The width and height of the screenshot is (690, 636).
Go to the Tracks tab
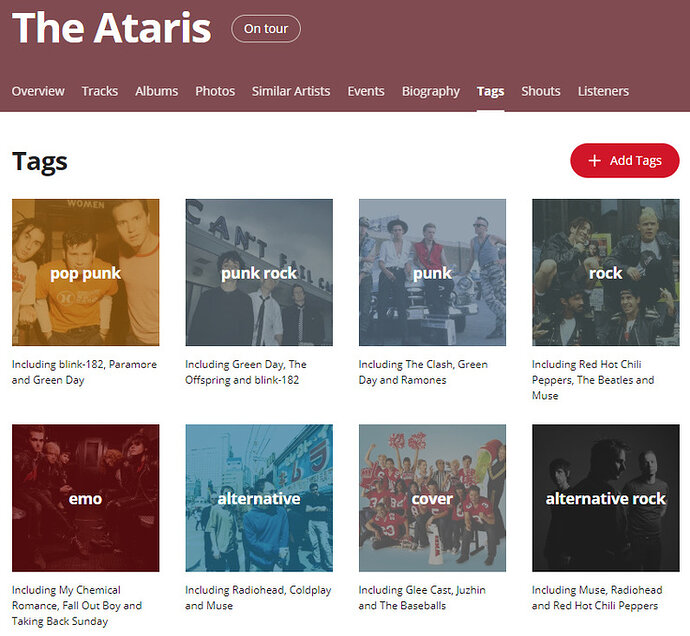(100, 91)
